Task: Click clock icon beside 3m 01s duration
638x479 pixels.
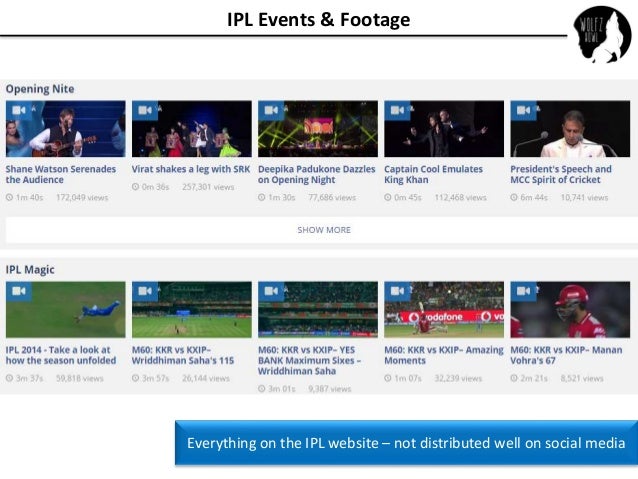Action: [262, 389]
